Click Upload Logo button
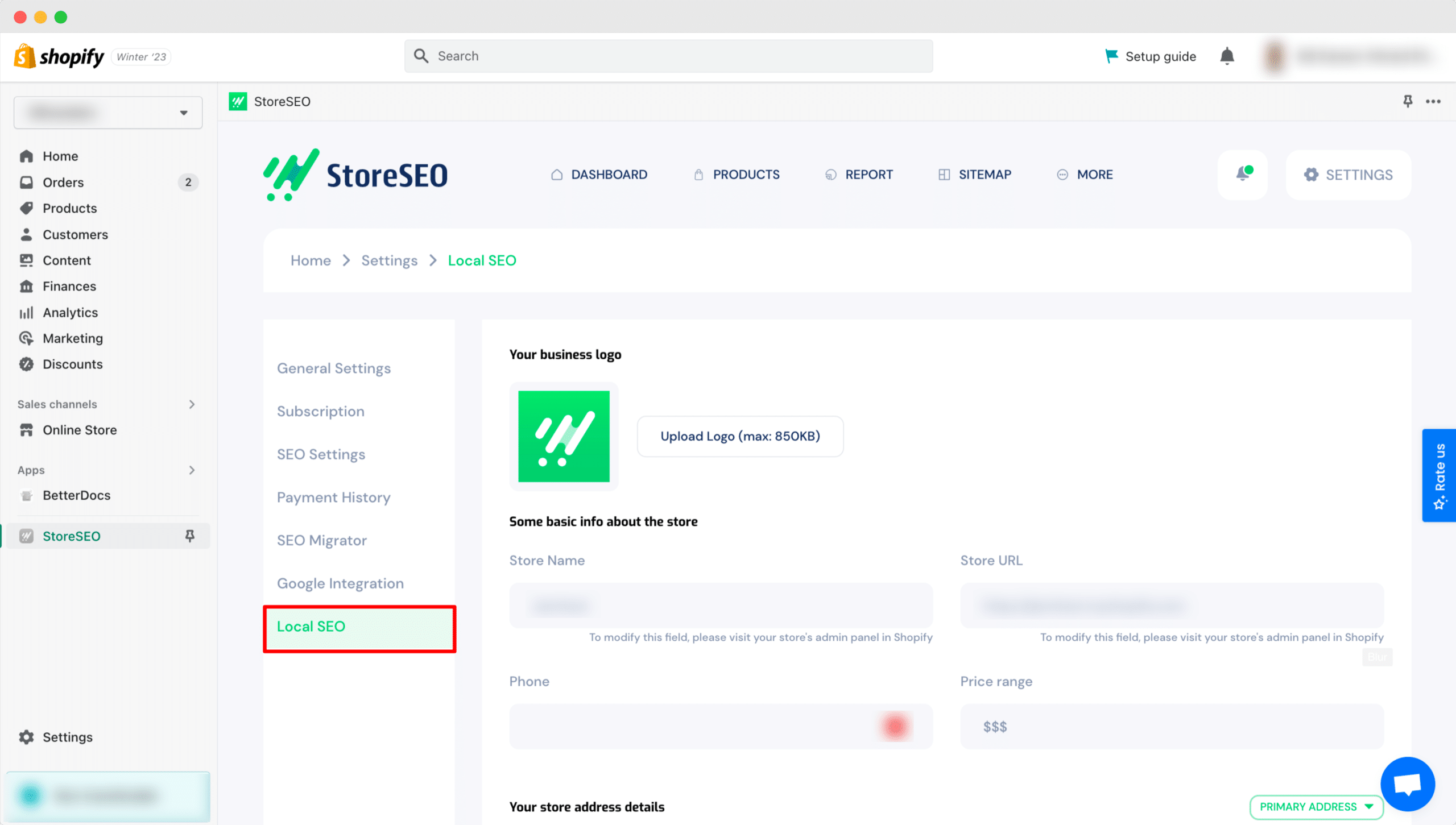The width and height of the screenshot is (1456, 825). (740, 436)
